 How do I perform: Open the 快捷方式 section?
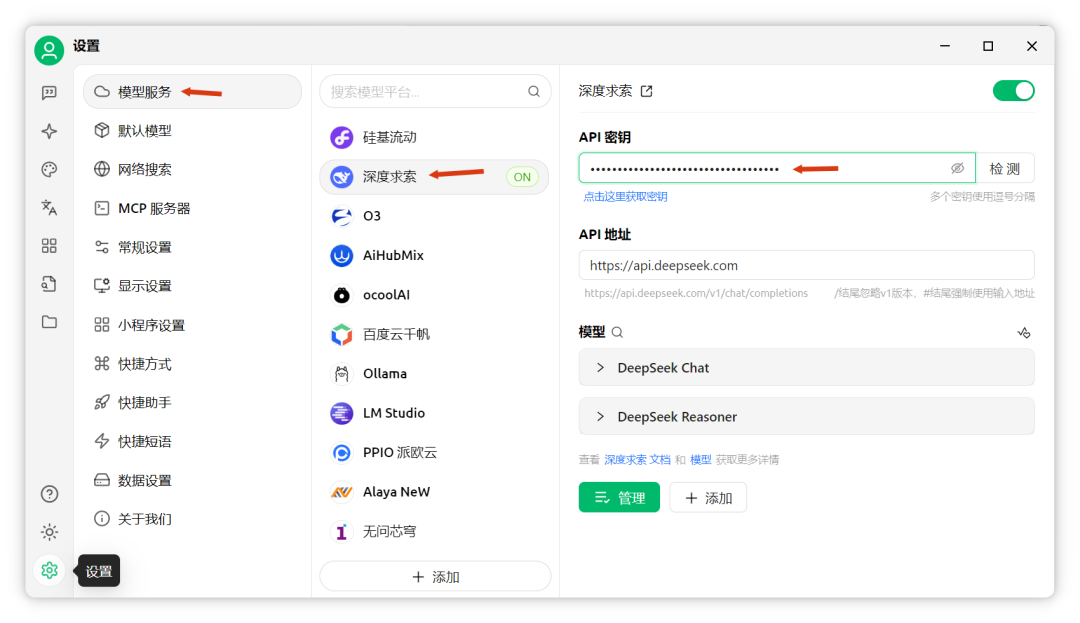(x=192, y=363)
